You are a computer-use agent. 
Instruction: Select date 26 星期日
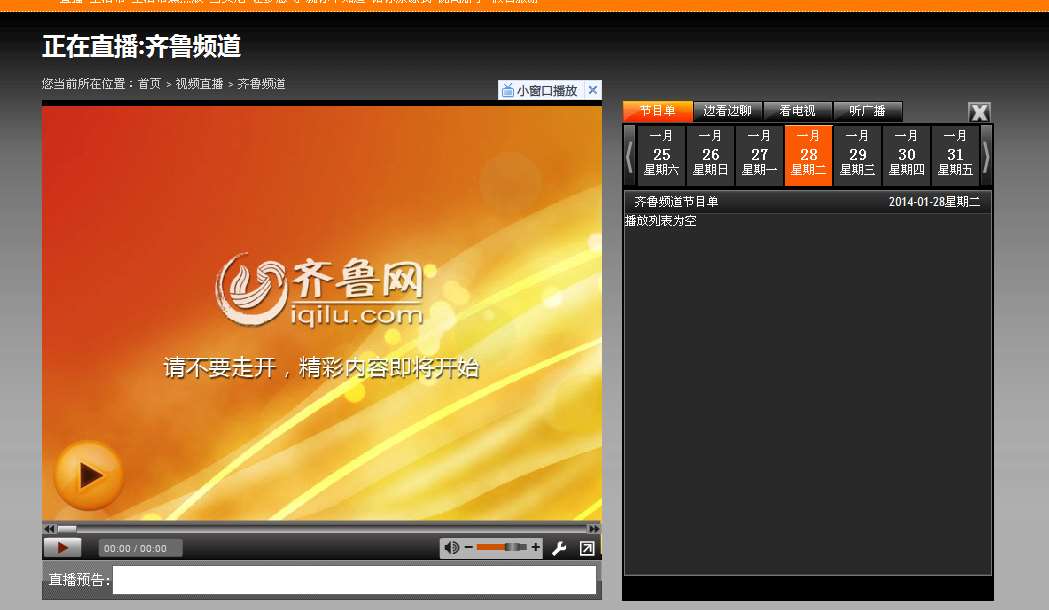tap(710, 155)
